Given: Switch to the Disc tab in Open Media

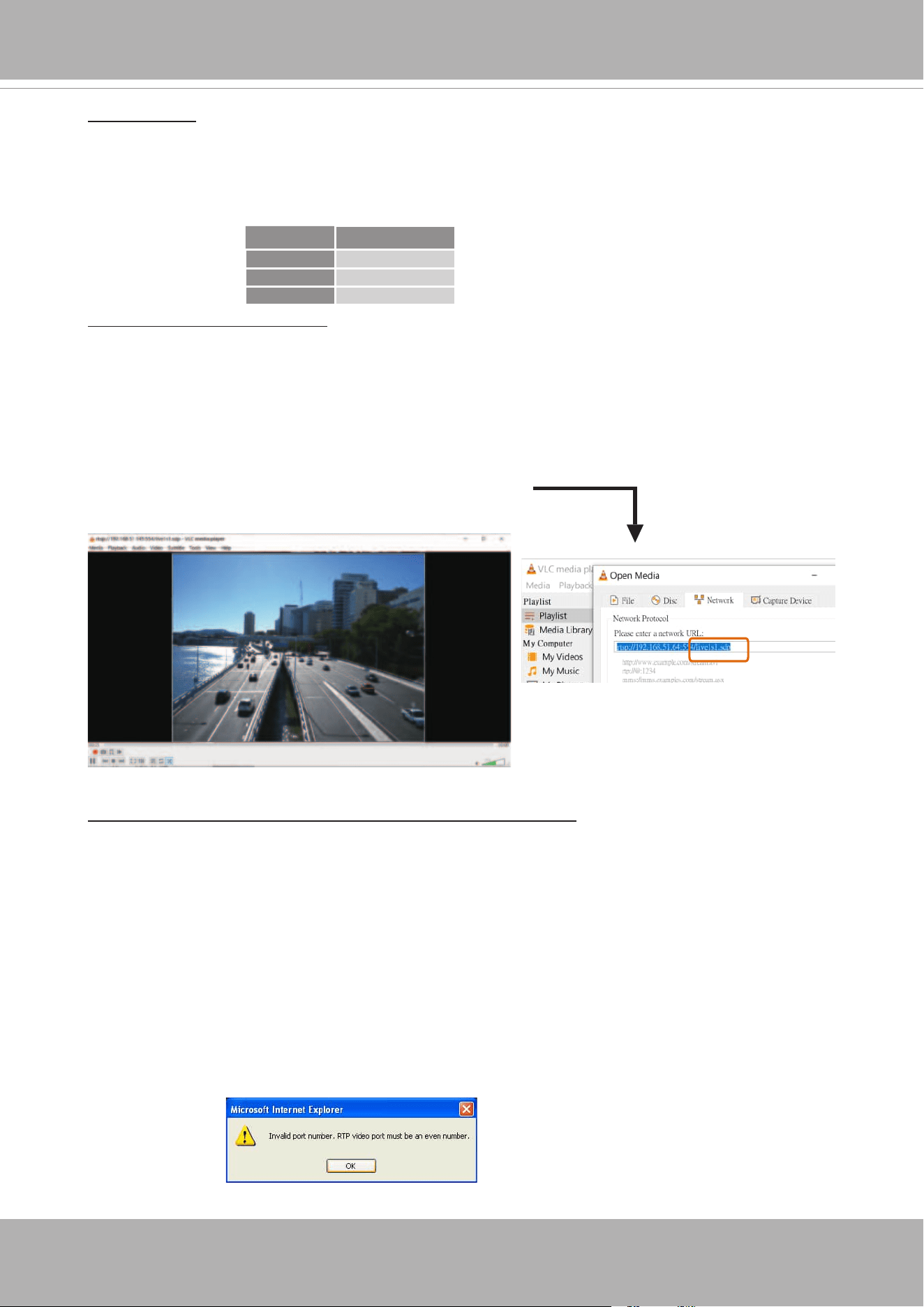Looking at the screenshot, I should (664, 600).
